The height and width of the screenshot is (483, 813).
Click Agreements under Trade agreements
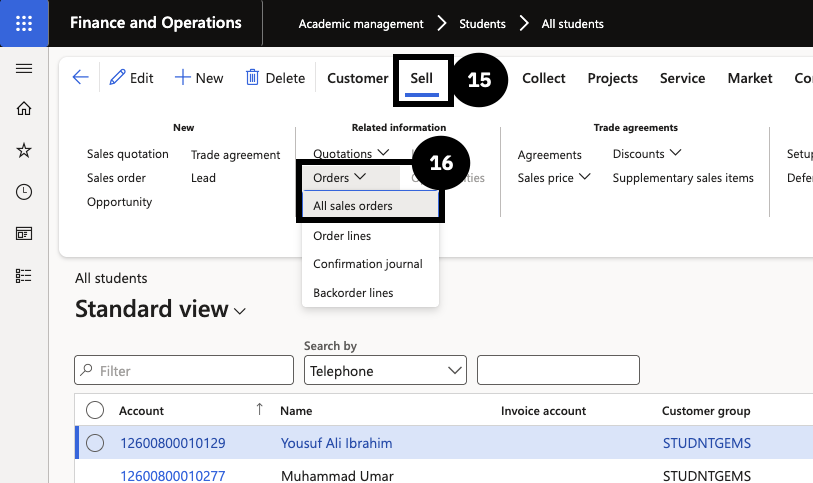tap(550, 154)
